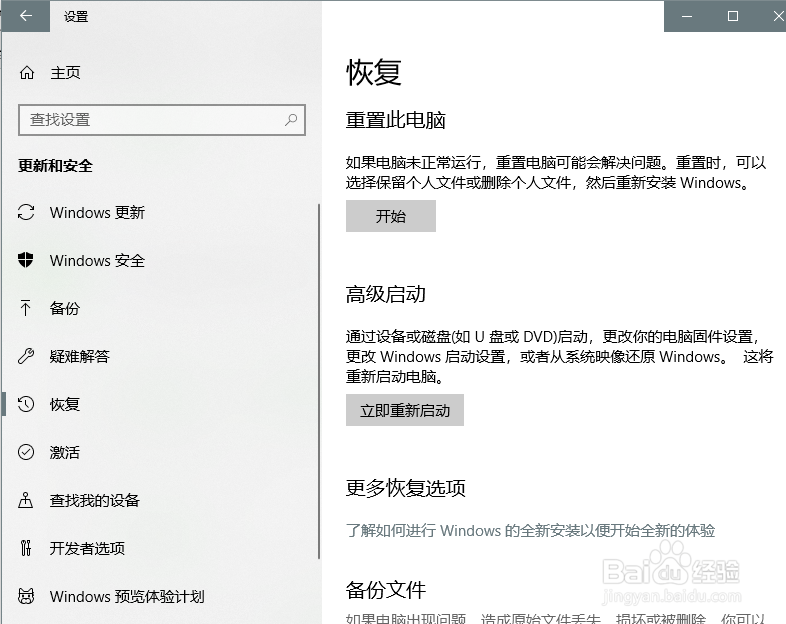Click the 开发者选项 tools icon
This screenshot has height=624, width=786.
click(26, 548)
